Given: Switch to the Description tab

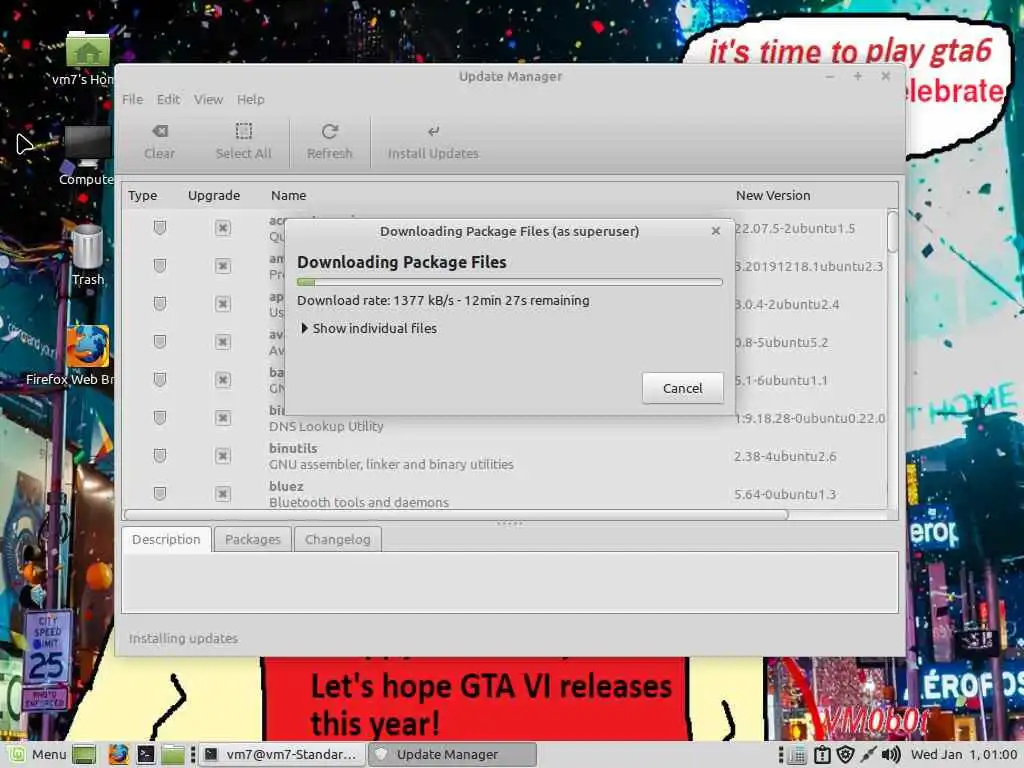Looking at the screenshot, I should (167, 539).
